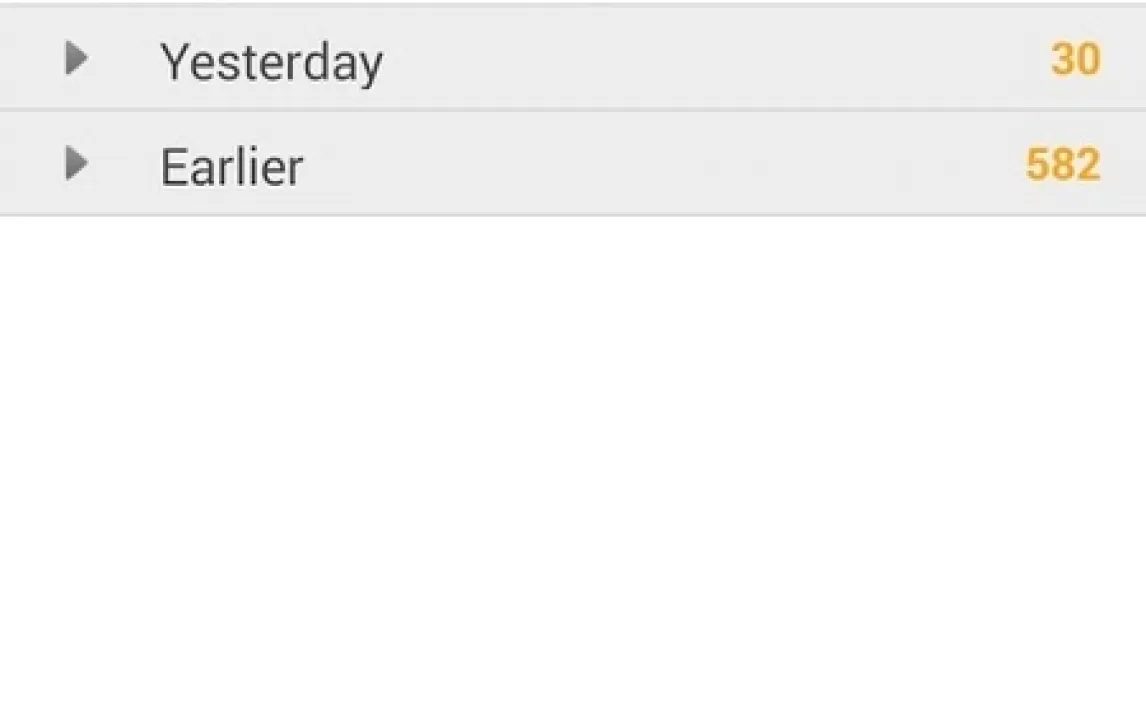Click the orange 582 count badge
Screen dimensions: 1146x716
(x=1062, y=164)
